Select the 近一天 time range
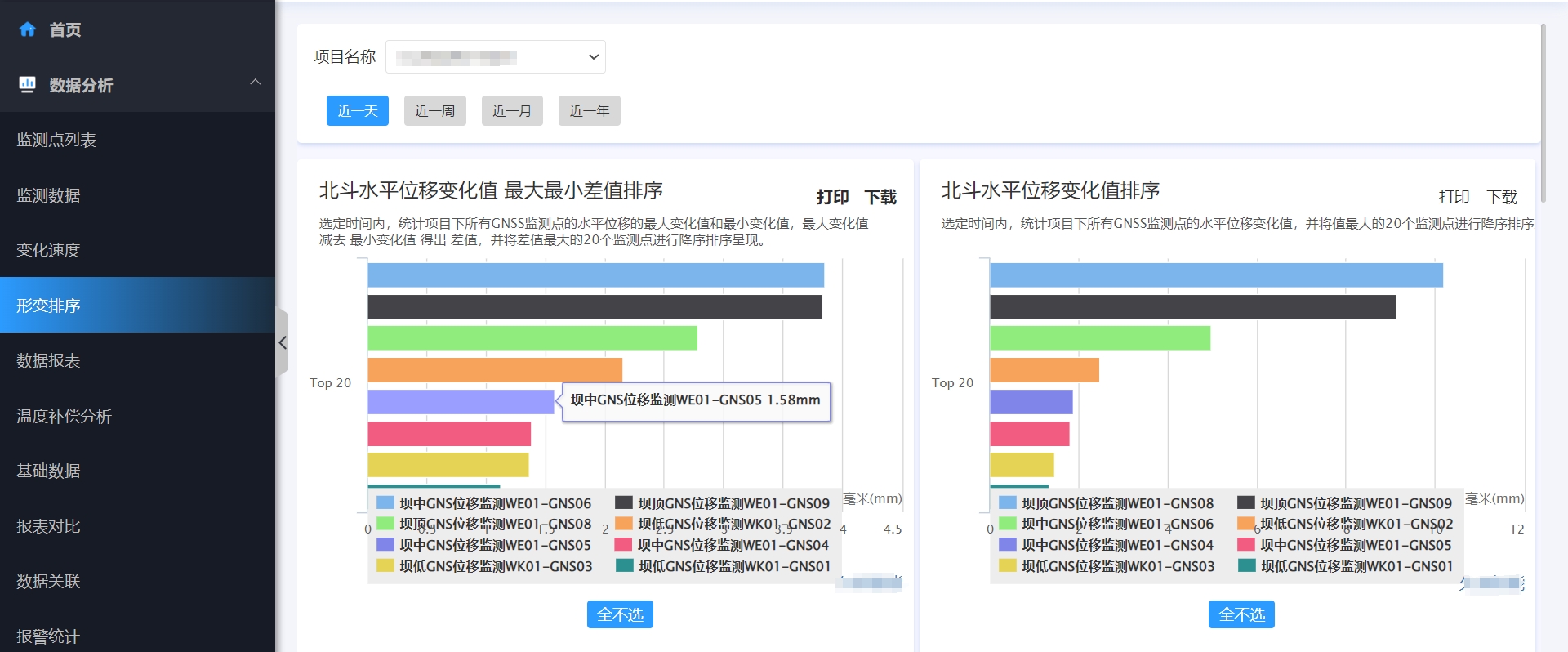 [358, 111]
